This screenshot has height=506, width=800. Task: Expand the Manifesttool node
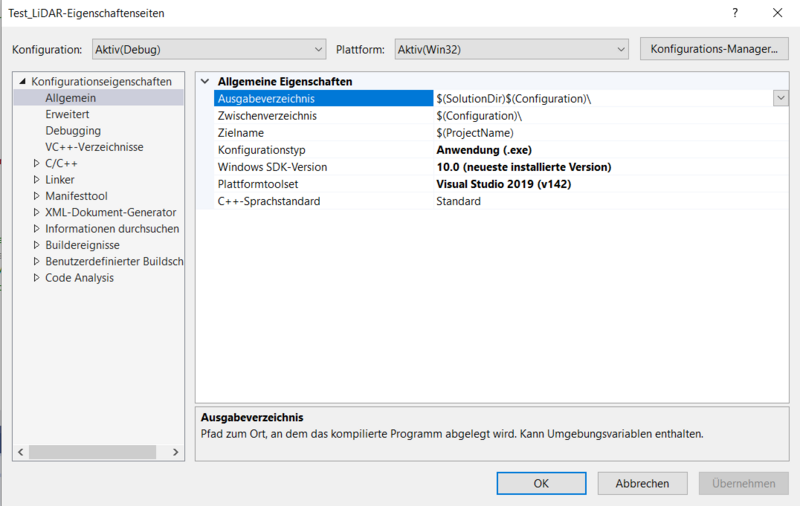pos(36,196)
